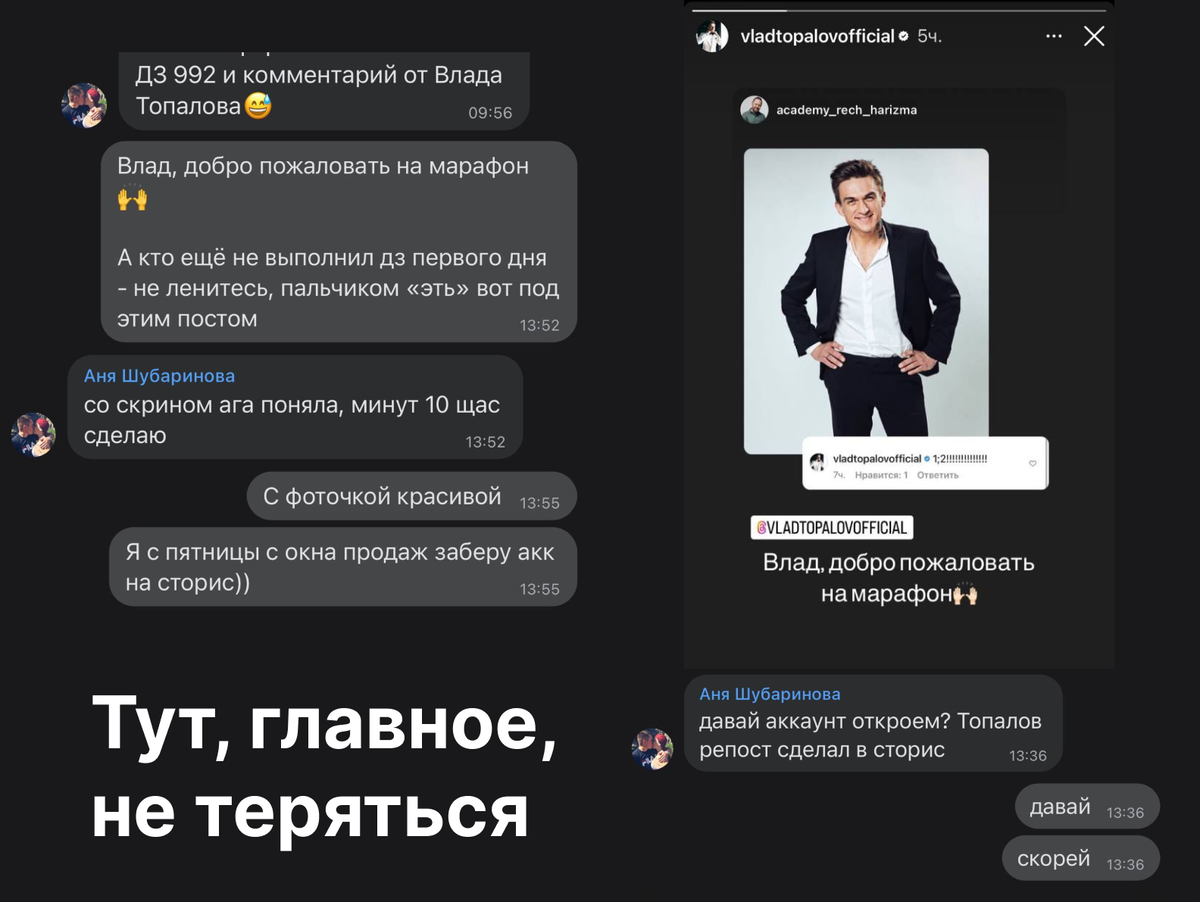Open the academy_rech_harizma avatar in the repost
1200x902 pixels.
pos(754,110)
